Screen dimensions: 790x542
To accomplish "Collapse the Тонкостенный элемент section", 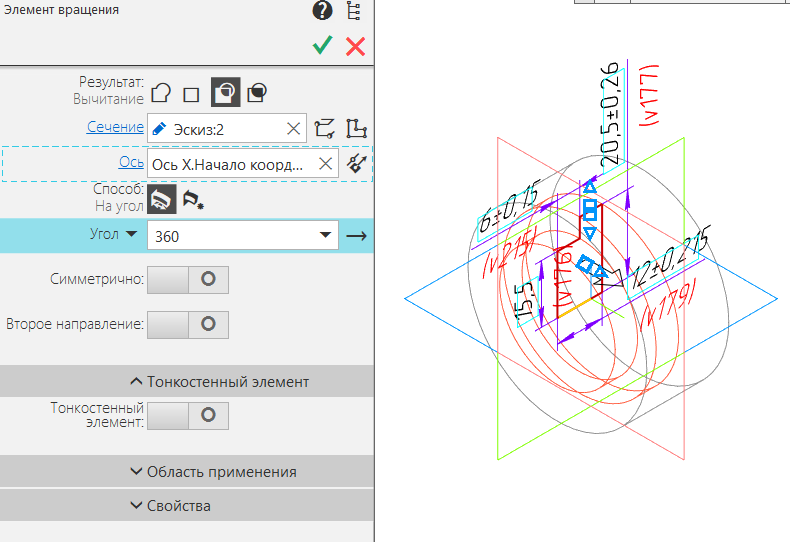I will pos(187,381).
